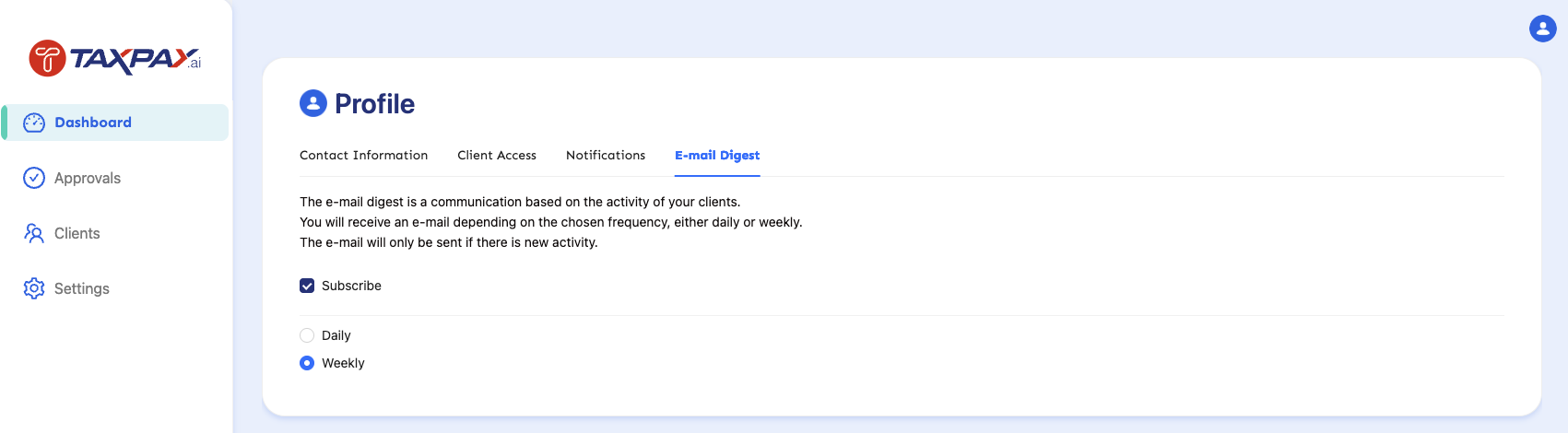
Task: Select the E-mail Digest tab
Action: coord(716,155)
